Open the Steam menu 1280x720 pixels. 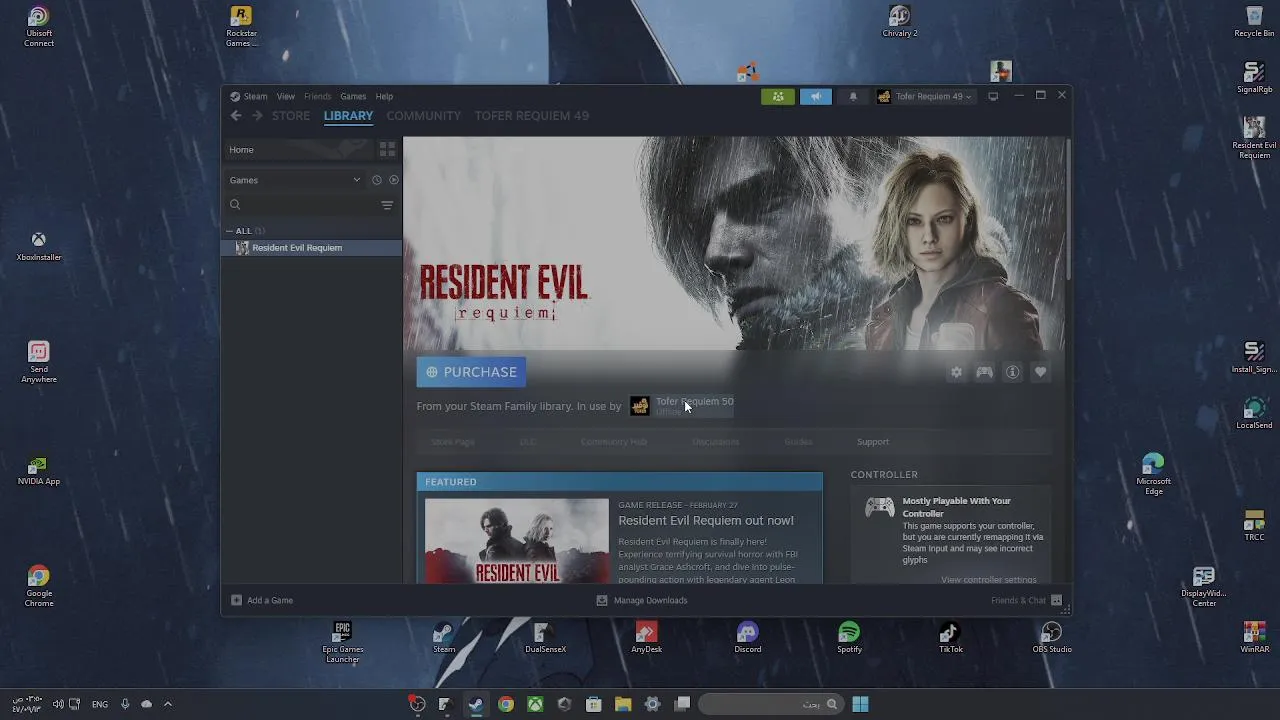(249, 96)
